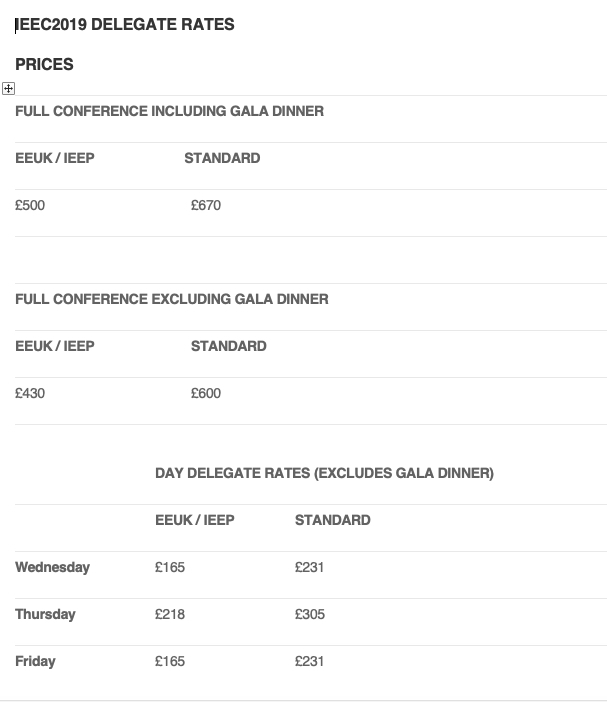Click the Wednesday row label
This screenshot has height=702, width=607.
pos(52,567)
